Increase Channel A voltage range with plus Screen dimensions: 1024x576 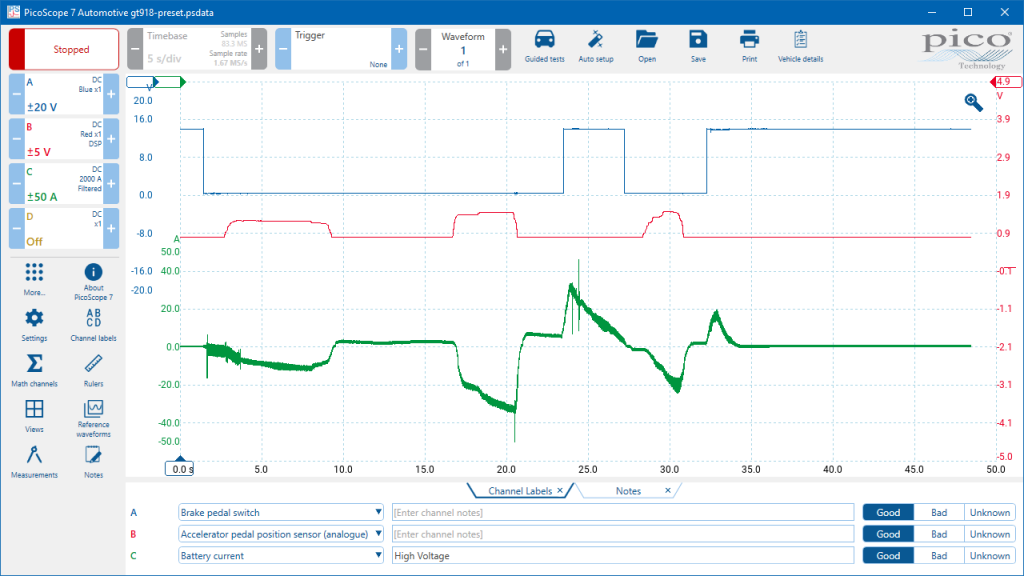[111, 93]
